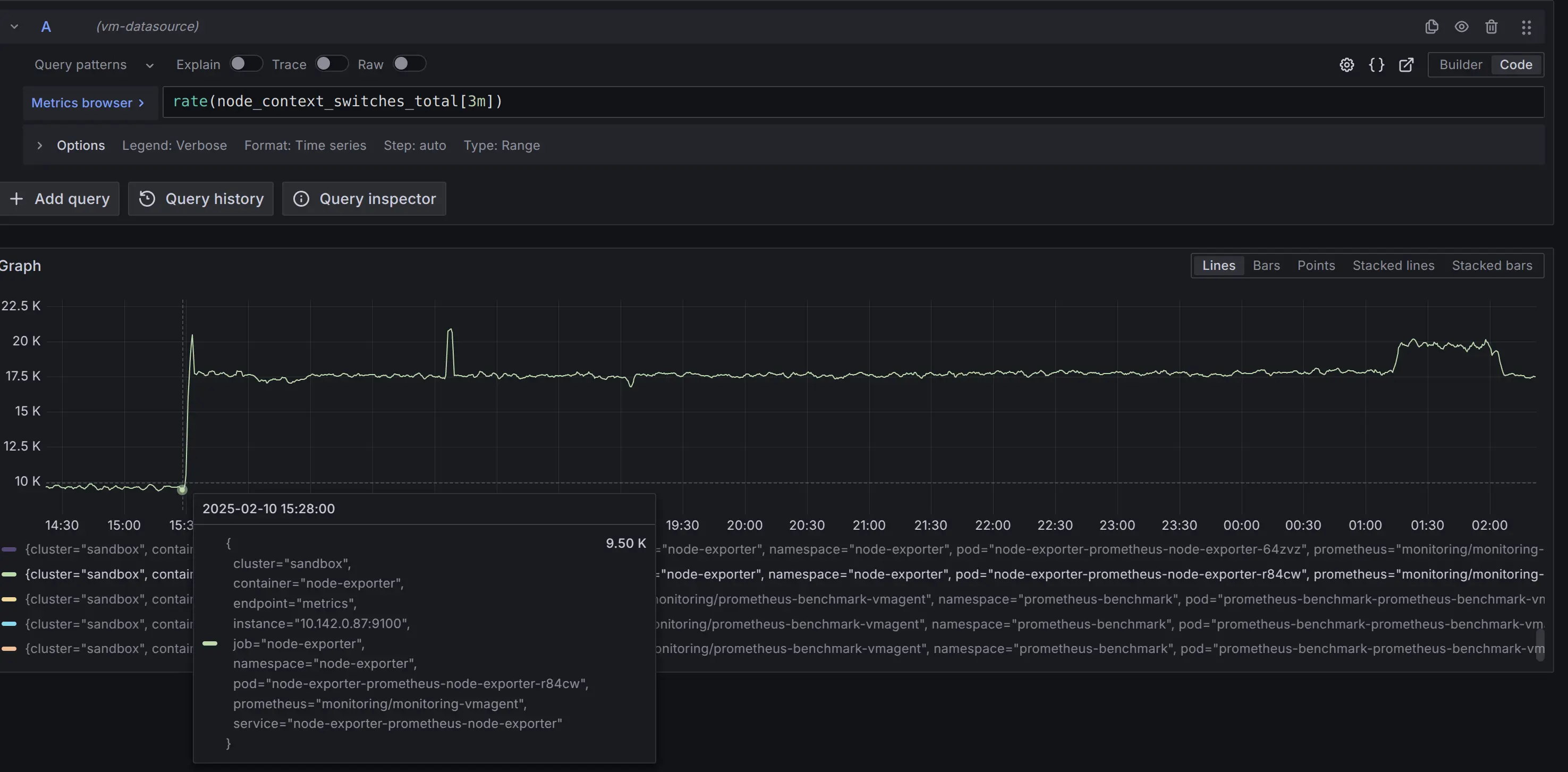Turn on the Trace switch
Screen dimensions: 1568x772
332,64
